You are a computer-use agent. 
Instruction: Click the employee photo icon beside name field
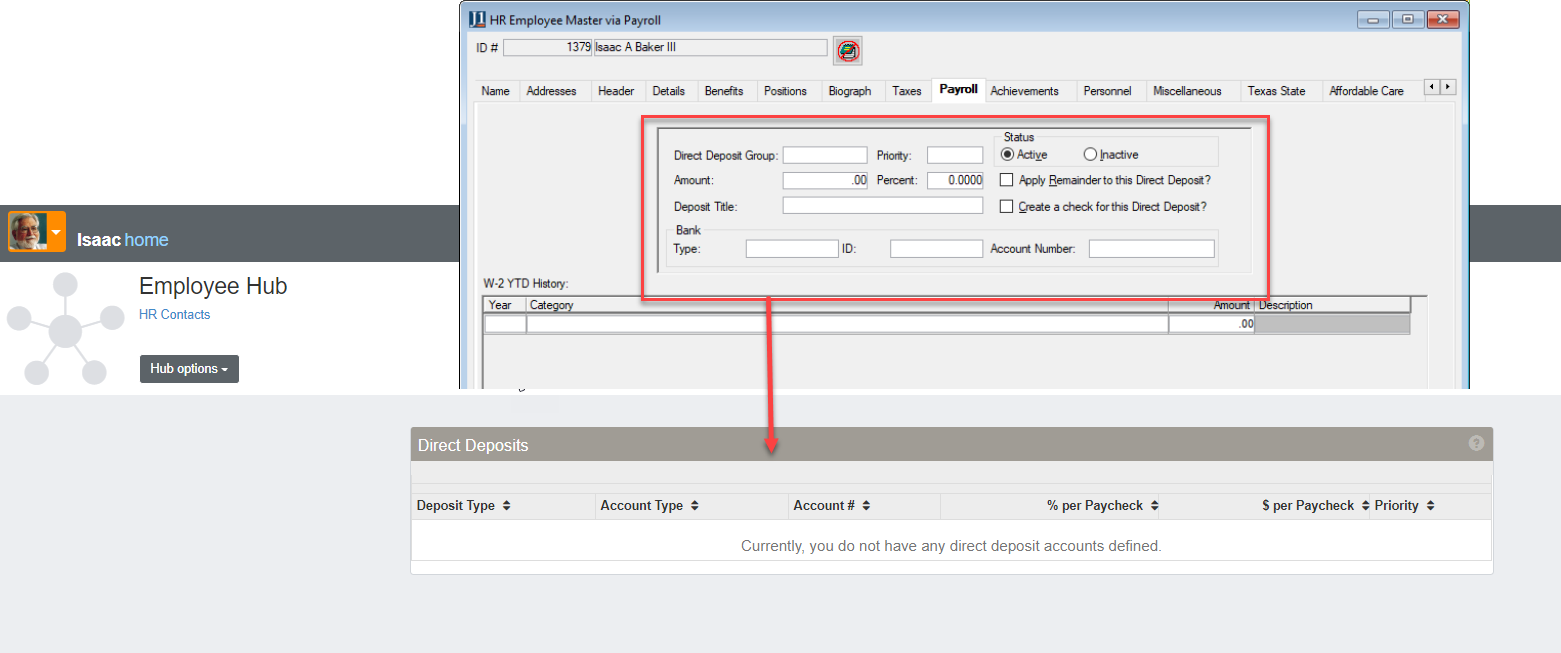click(x=847, y=49)
